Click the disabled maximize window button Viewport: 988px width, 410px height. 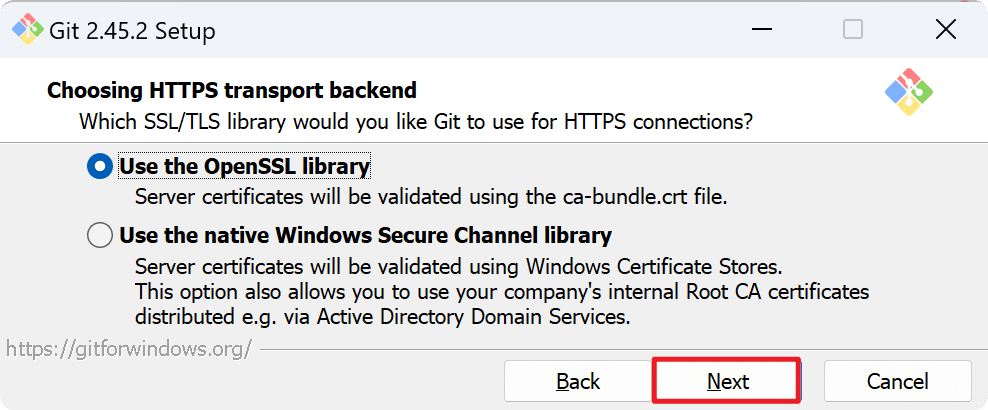[x=853, y=30]
